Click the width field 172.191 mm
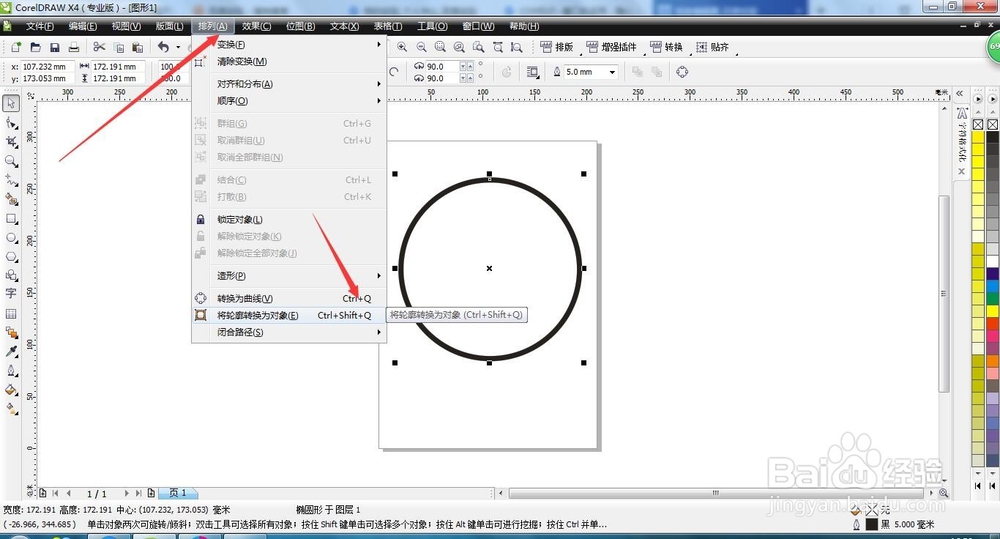The height and width of the screenshot is (539, 1000). point(117,66)
